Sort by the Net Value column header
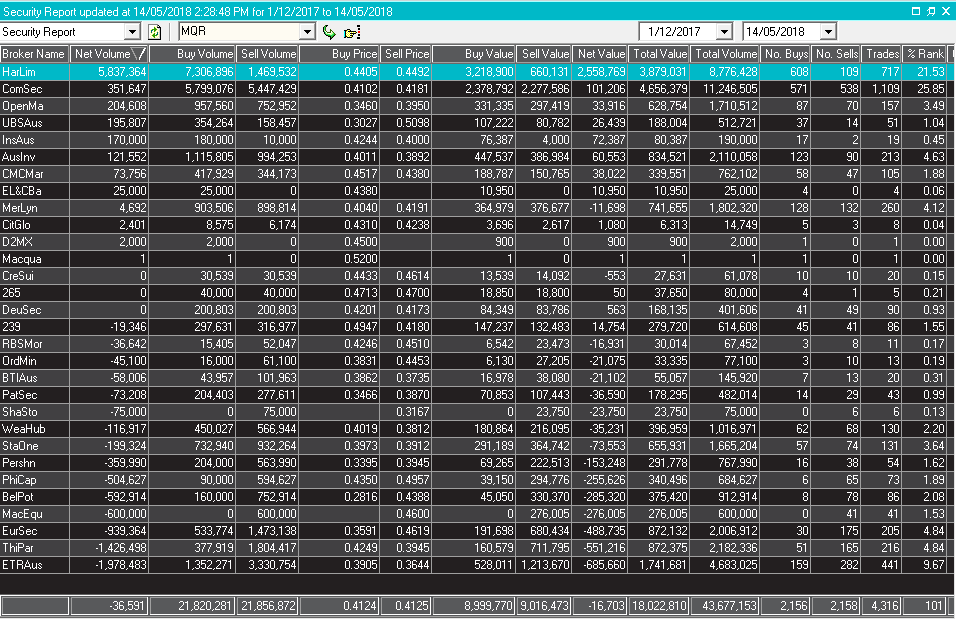The width and height of the screenshot is (956, 619). (x=600, y=54)
